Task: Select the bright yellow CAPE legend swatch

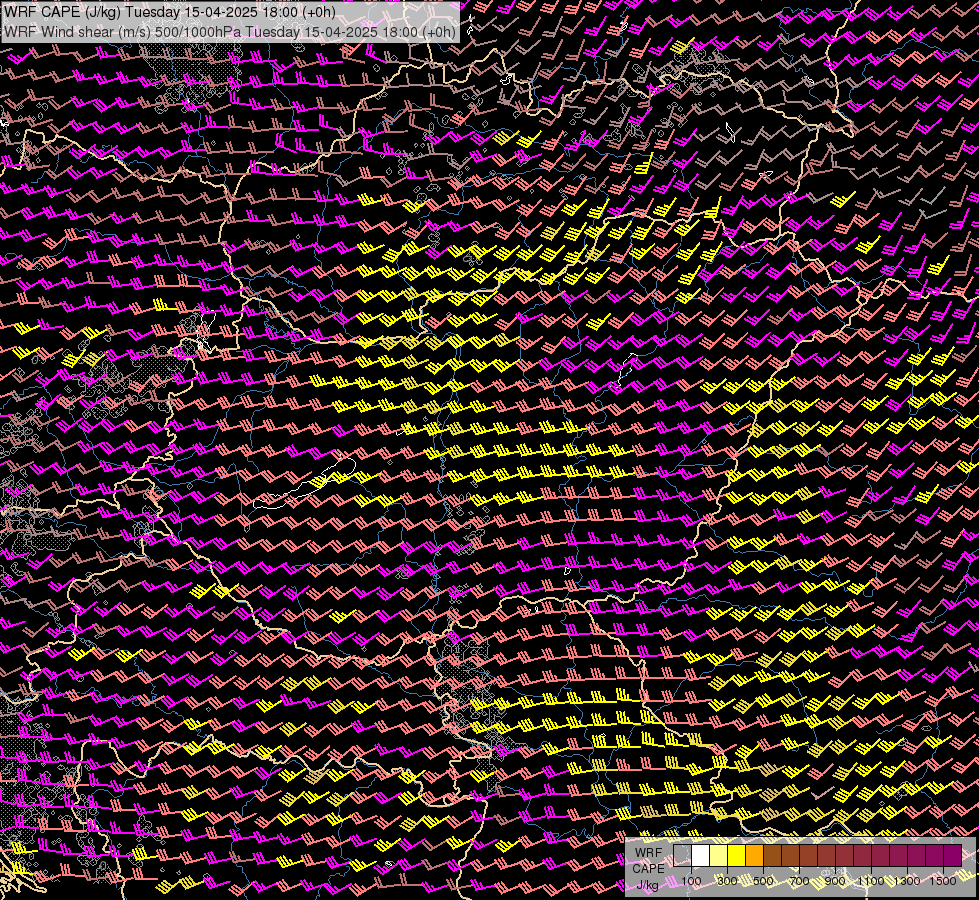Action: click(737, 856)
